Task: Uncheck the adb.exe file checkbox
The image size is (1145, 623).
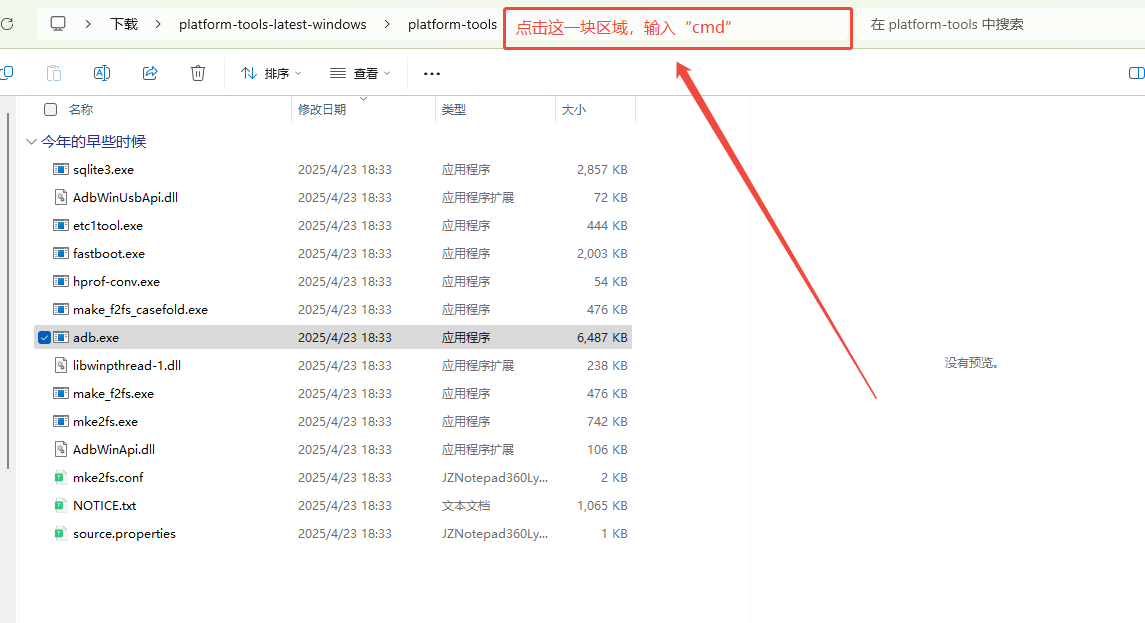Action: click(x=45, y=338)
